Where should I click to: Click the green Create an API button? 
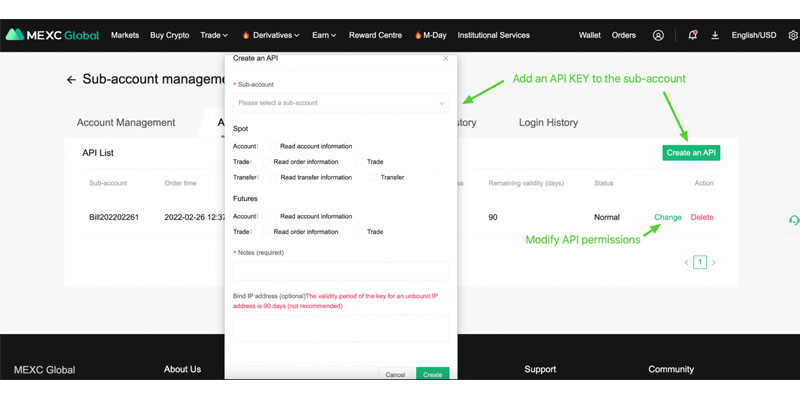point(691,153)
